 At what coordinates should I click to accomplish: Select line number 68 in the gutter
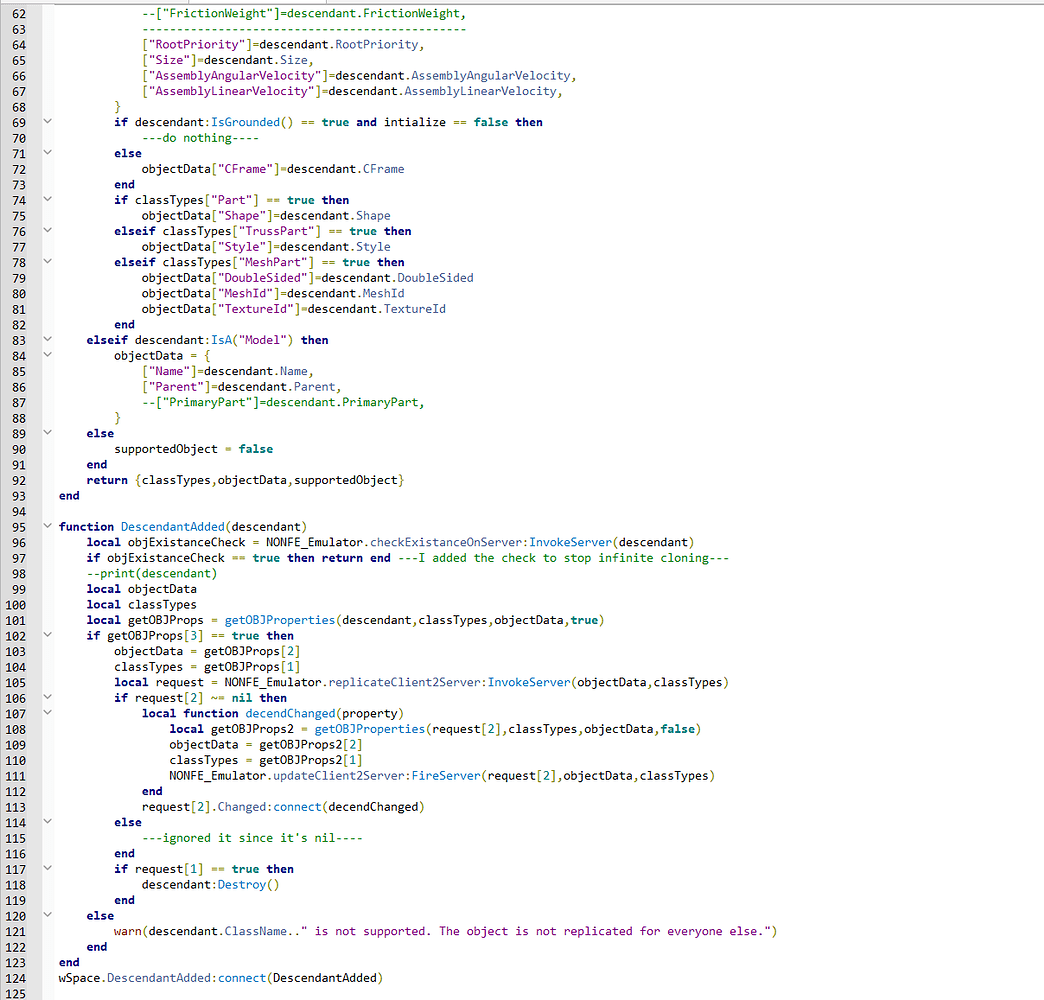19,107
